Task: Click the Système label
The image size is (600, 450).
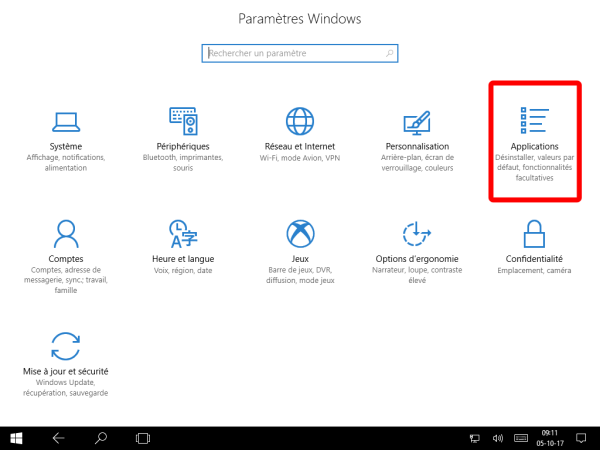Action: pos(66,147)
